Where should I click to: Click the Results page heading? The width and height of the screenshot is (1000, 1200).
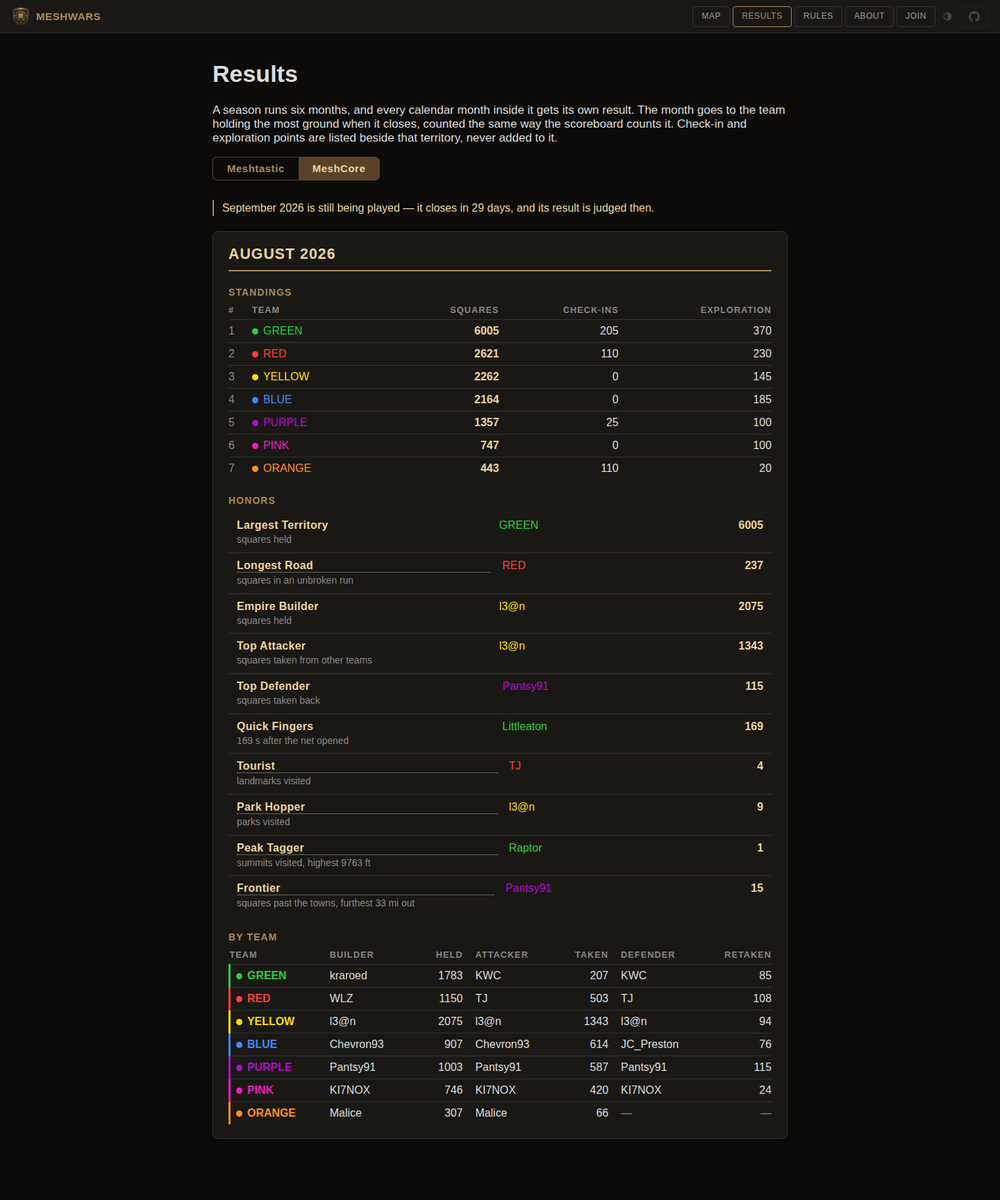(255, 74)
